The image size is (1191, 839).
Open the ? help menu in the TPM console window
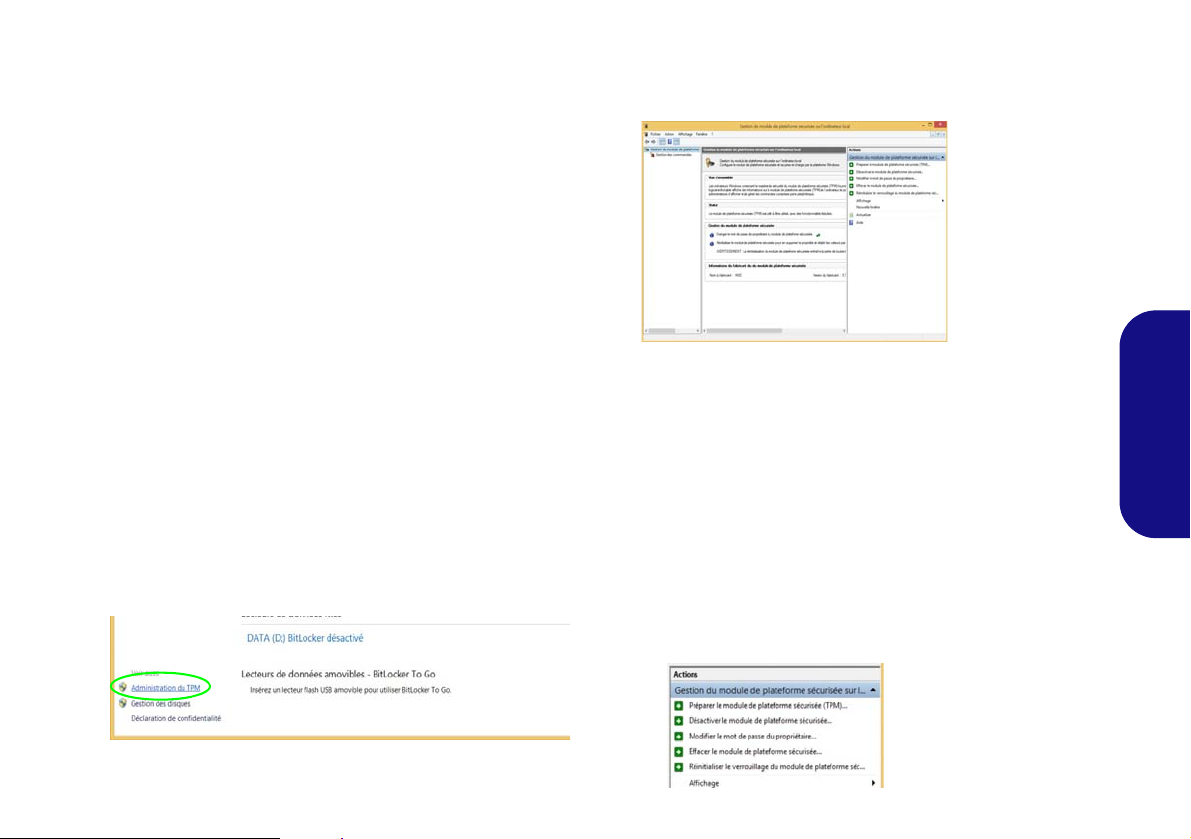click(712, 134)
